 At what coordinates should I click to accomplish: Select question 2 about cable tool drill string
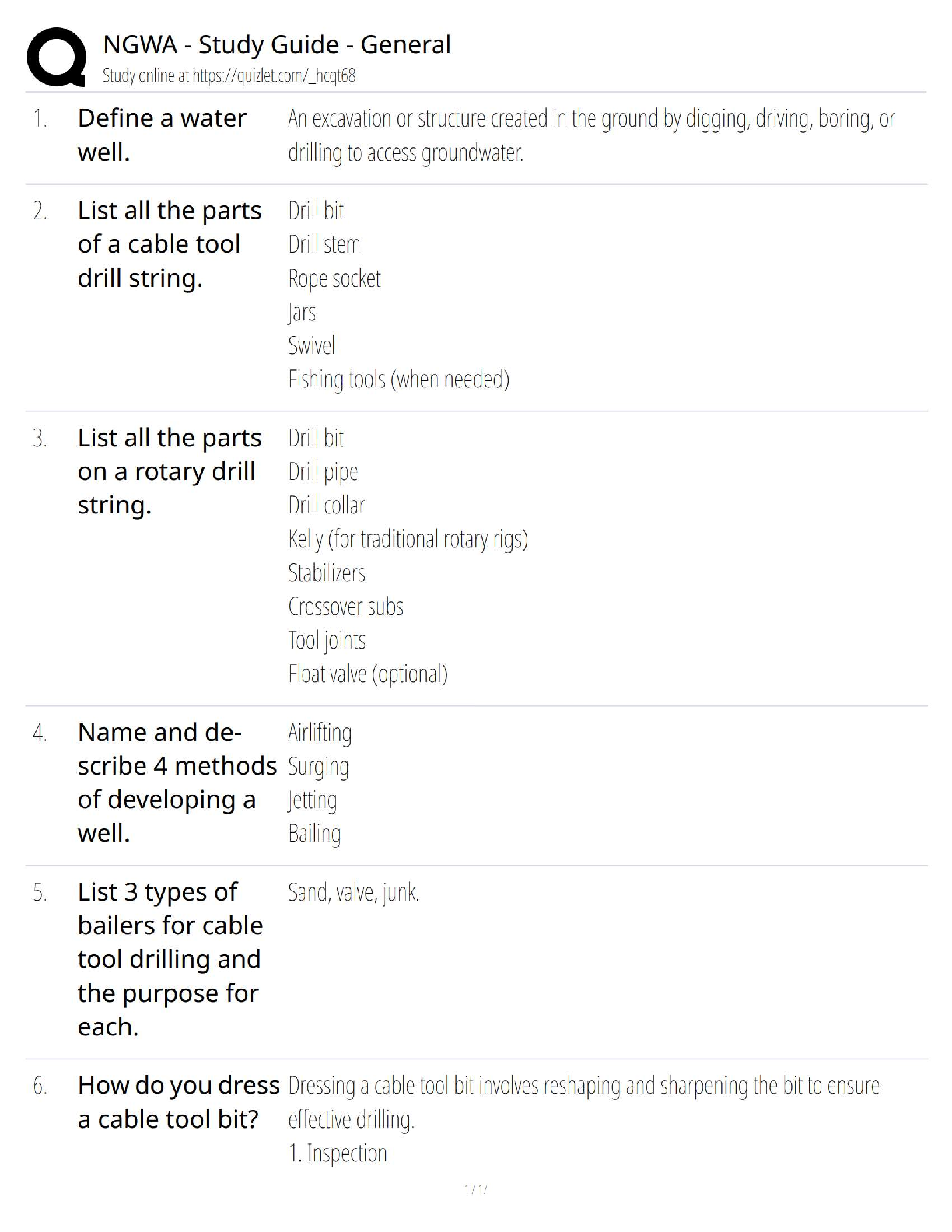170,244
